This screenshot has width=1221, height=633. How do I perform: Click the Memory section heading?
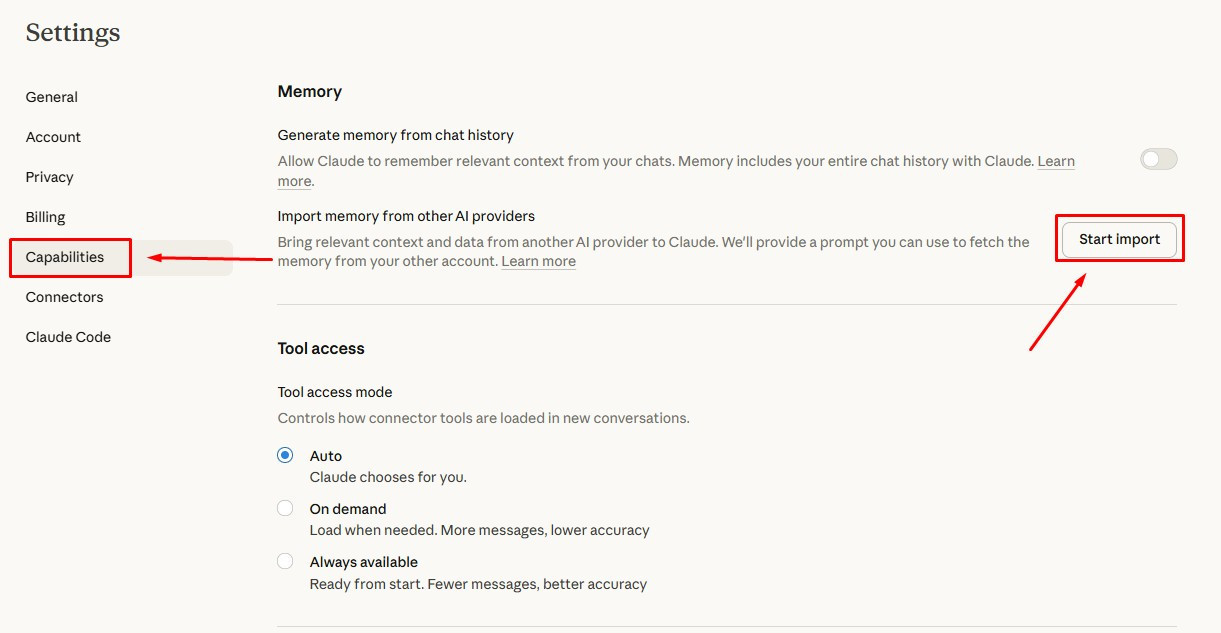tap(310, 91)
